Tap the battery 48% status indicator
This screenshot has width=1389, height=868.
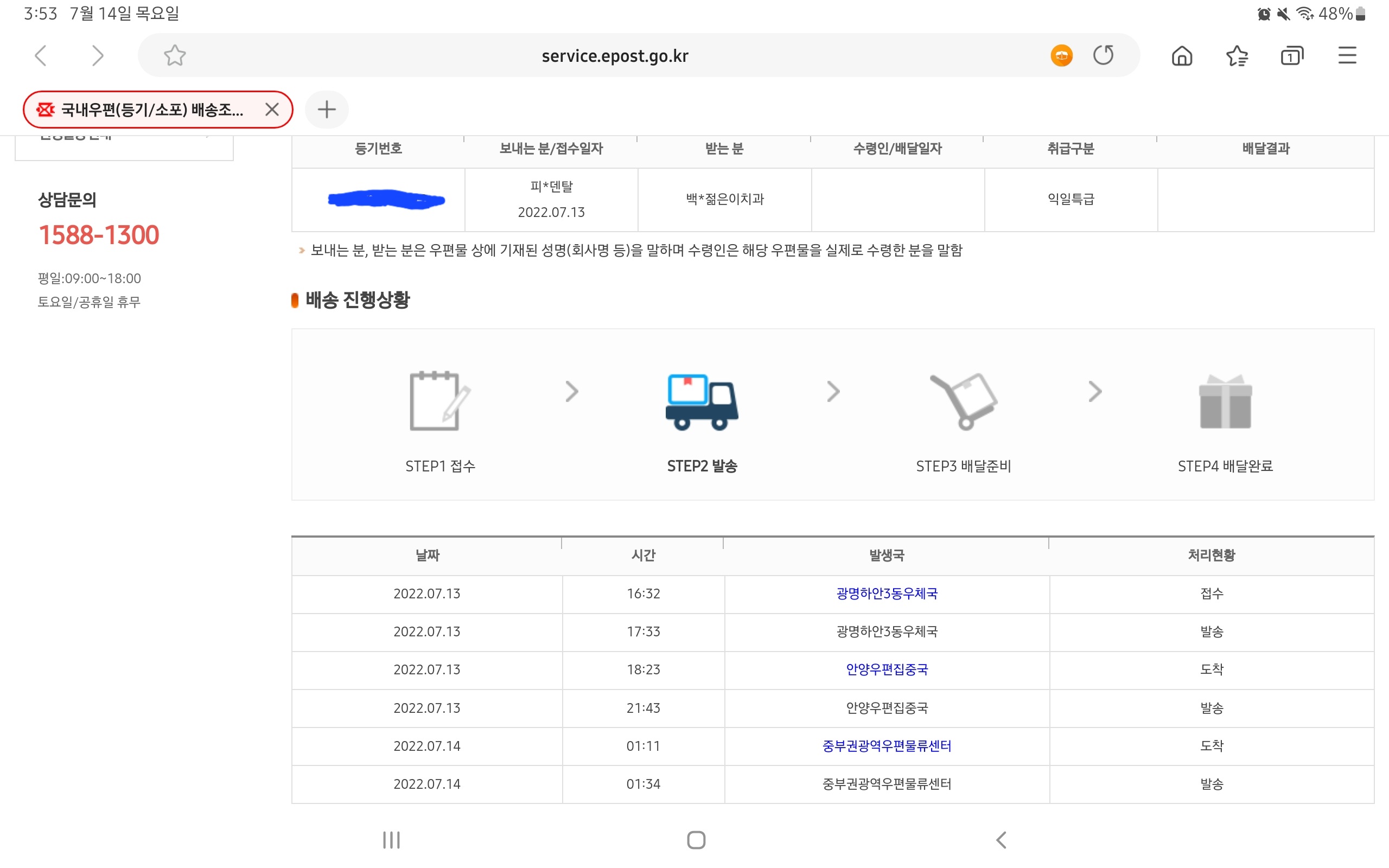point(1341,14)
